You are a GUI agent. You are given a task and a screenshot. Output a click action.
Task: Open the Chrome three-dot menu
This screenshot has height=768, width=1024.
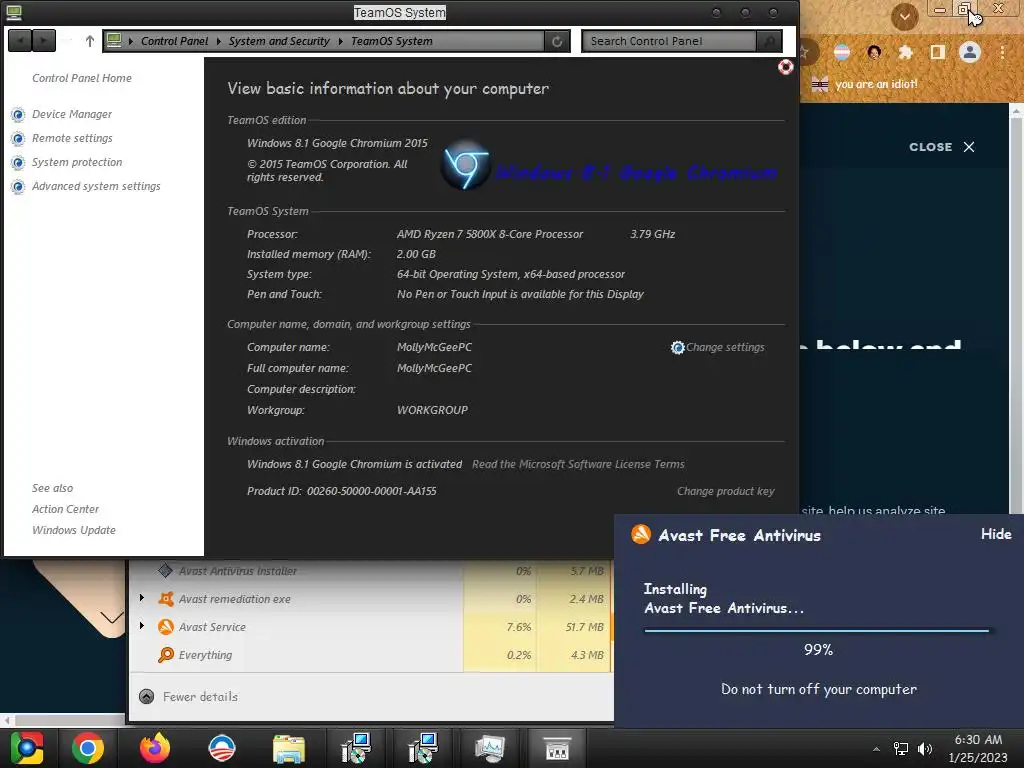[1002, 52]
